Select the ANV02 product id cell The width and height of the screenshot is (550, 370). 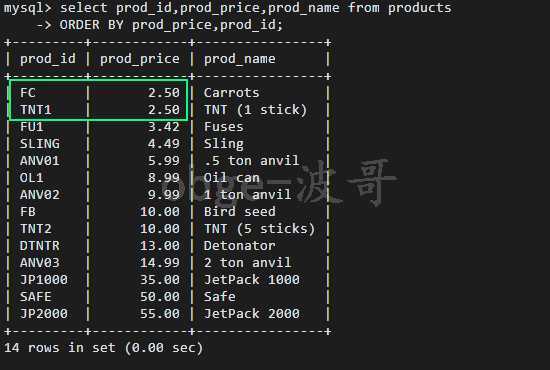point(40,195)
